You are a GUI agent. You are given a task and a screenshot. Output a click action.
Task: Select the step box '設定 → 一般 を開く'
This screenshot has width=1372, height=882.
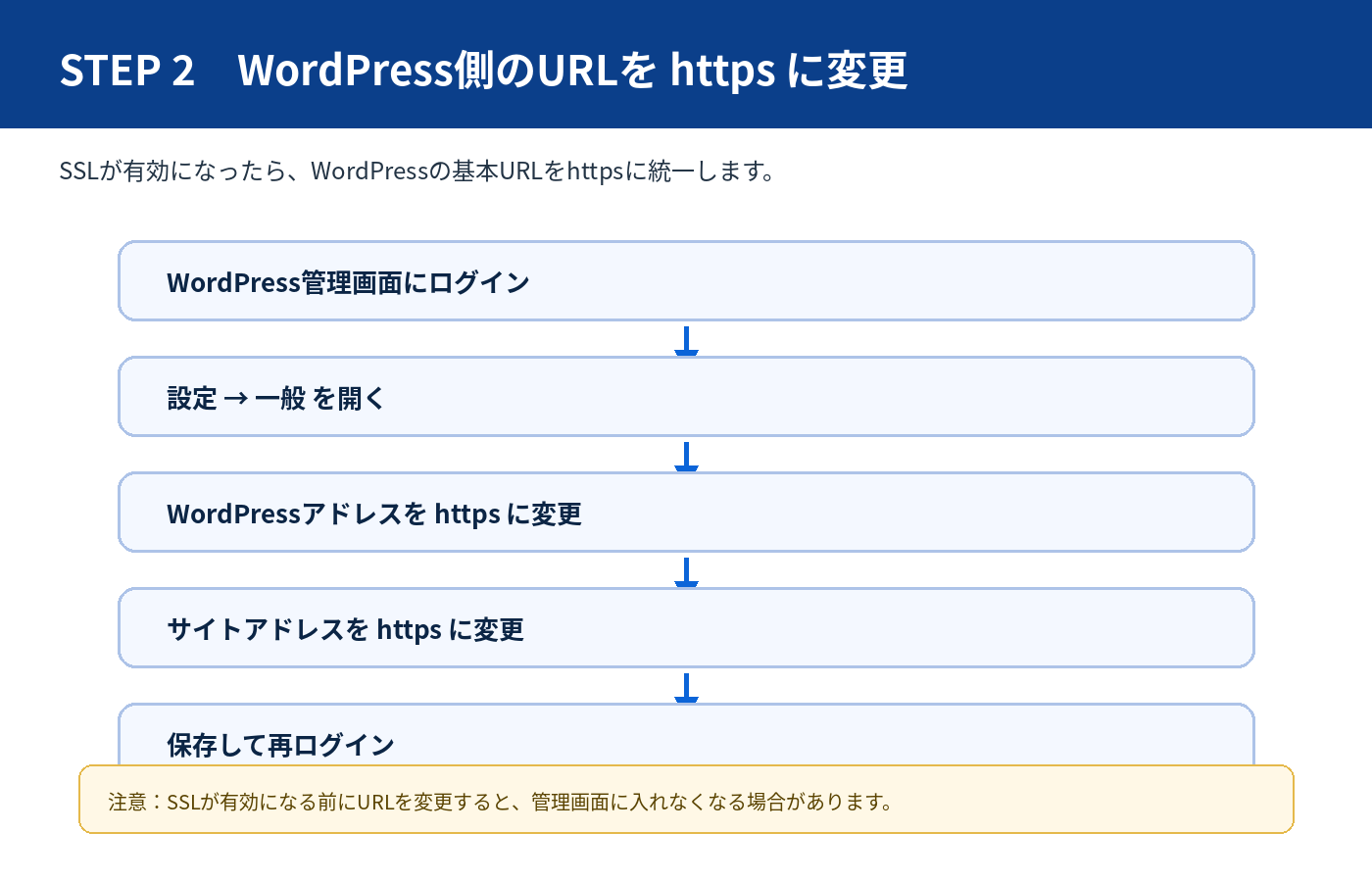coord(686,397)
